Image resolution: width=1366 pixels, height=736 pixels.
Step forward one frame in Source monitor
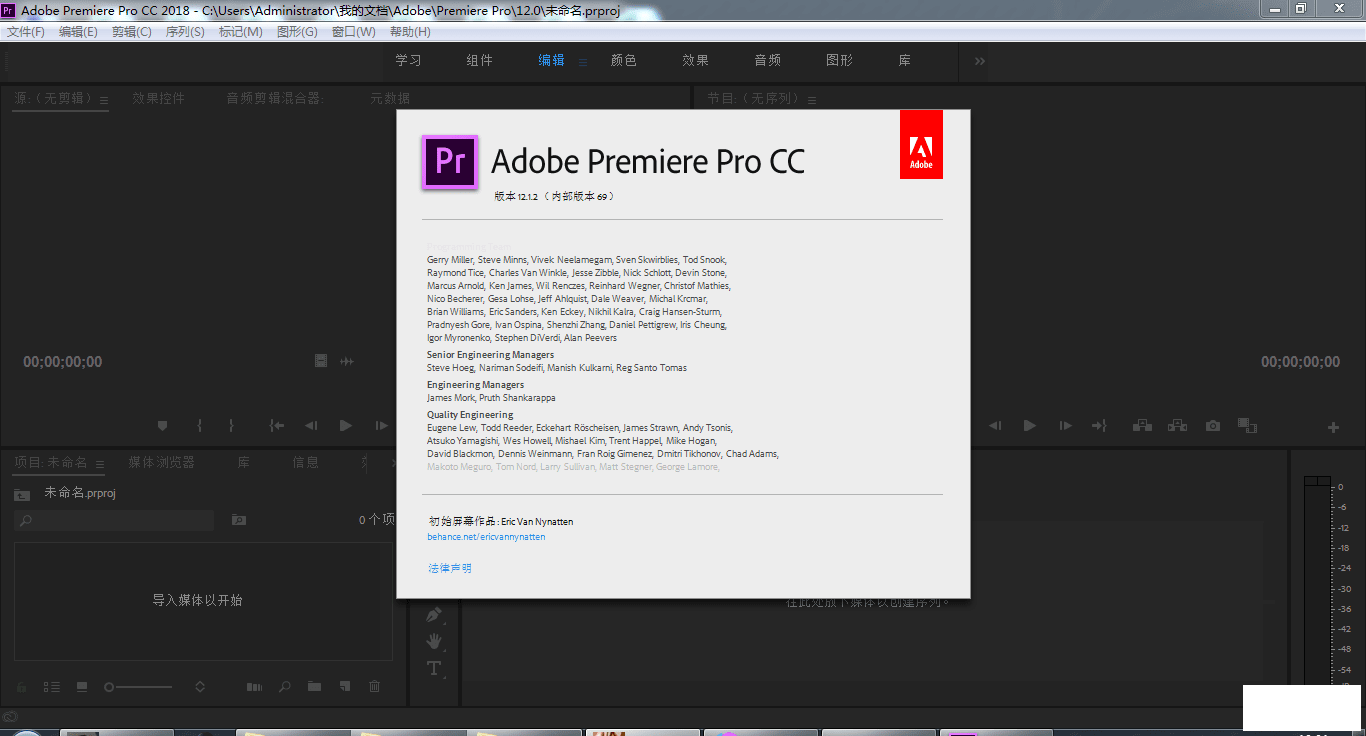[381, 425]
